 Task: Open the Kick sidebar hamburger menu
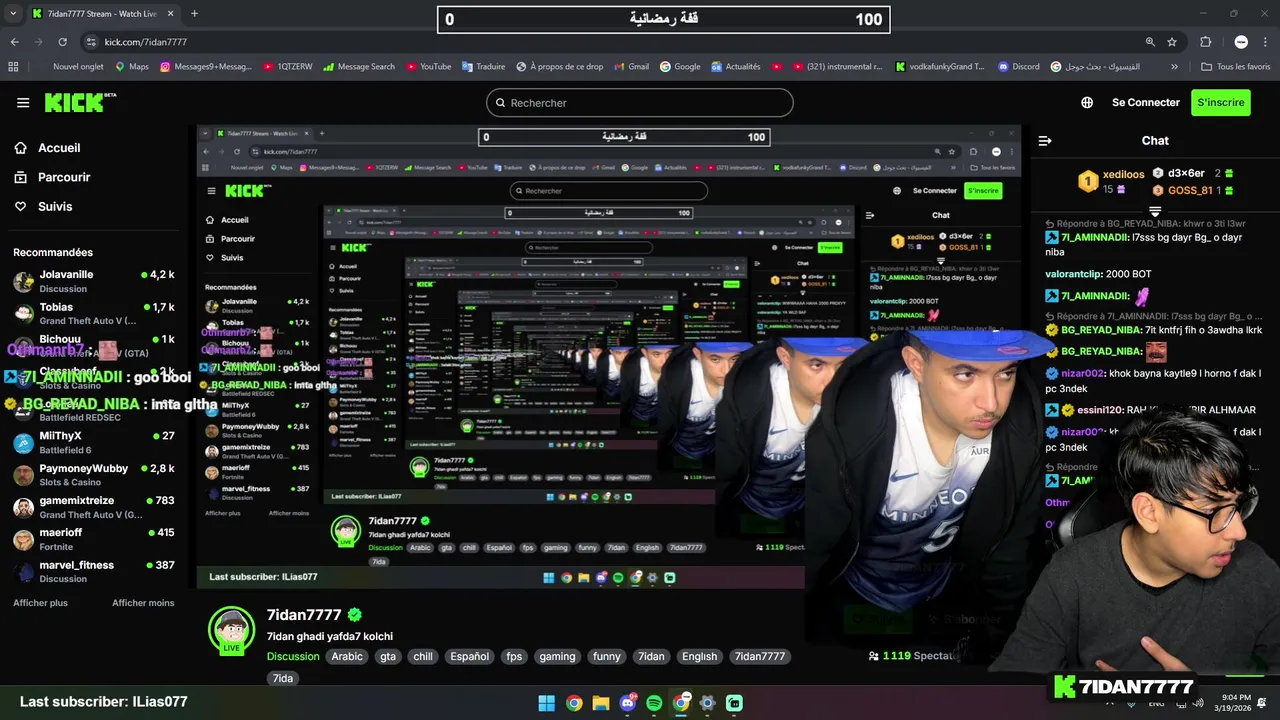point(23,102)
